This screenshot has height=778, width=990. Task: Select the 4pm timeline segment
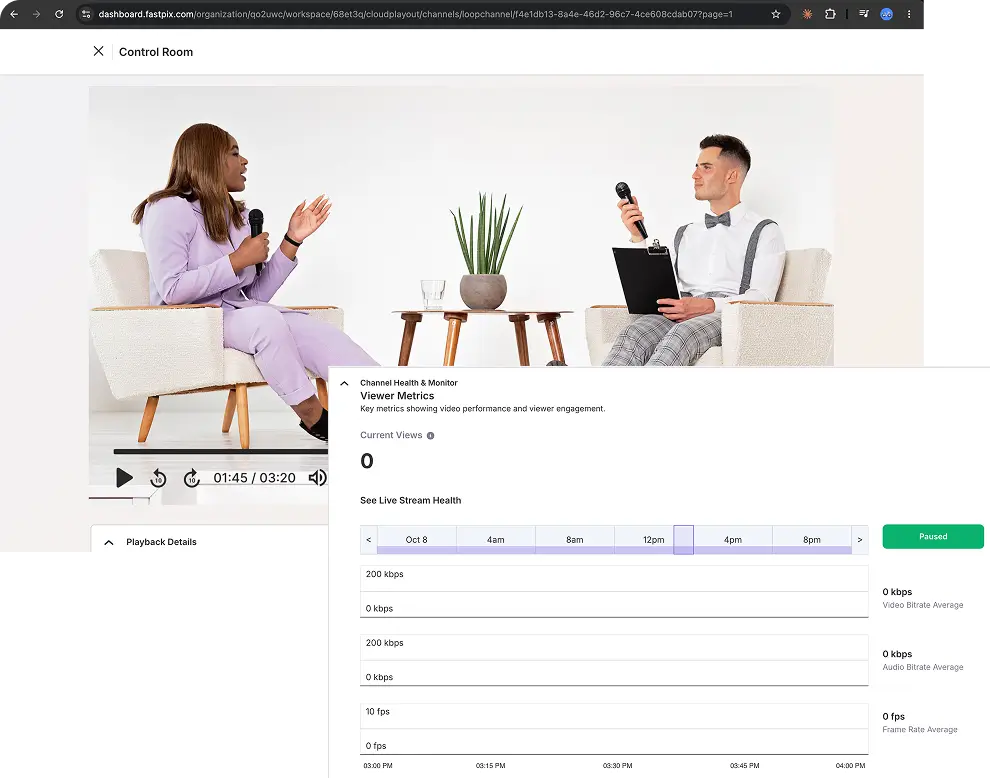pyautogui.click(x=733, y=540)
